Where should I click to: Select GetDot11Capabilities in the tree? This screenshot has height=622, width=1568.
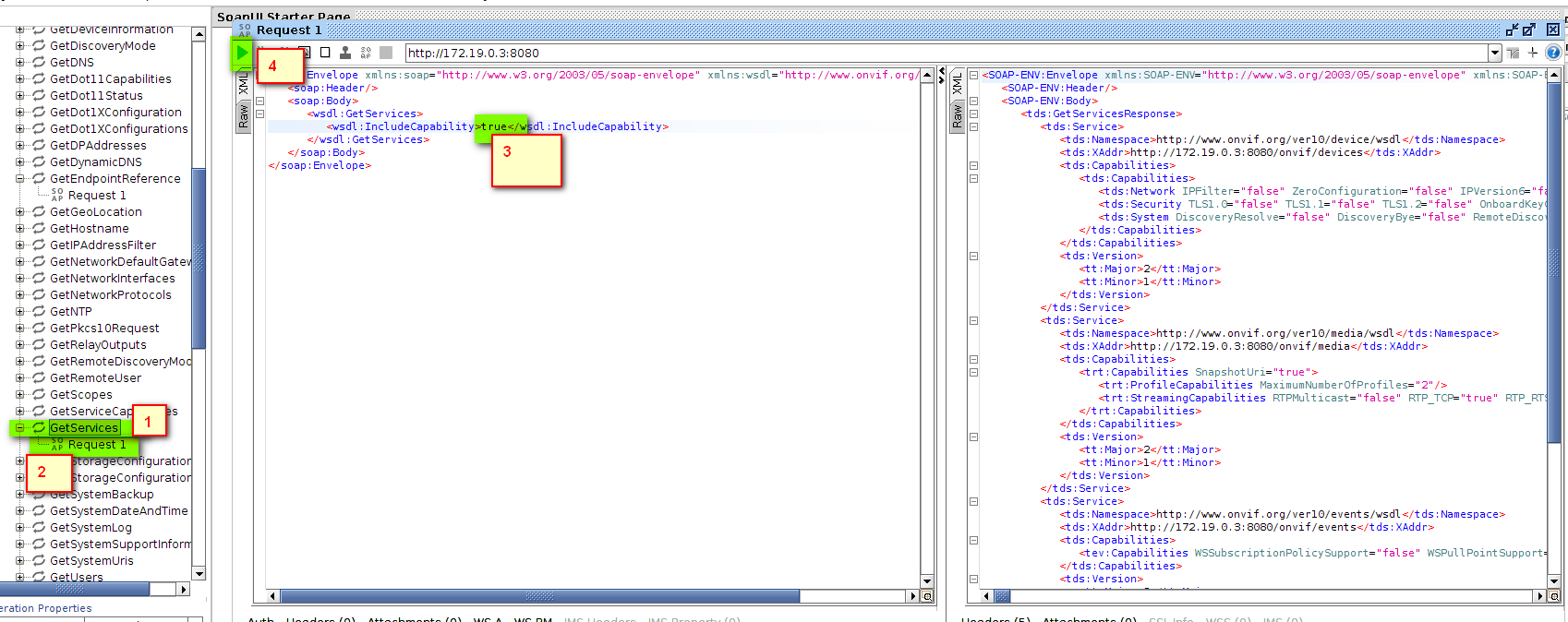coord(111,79)
